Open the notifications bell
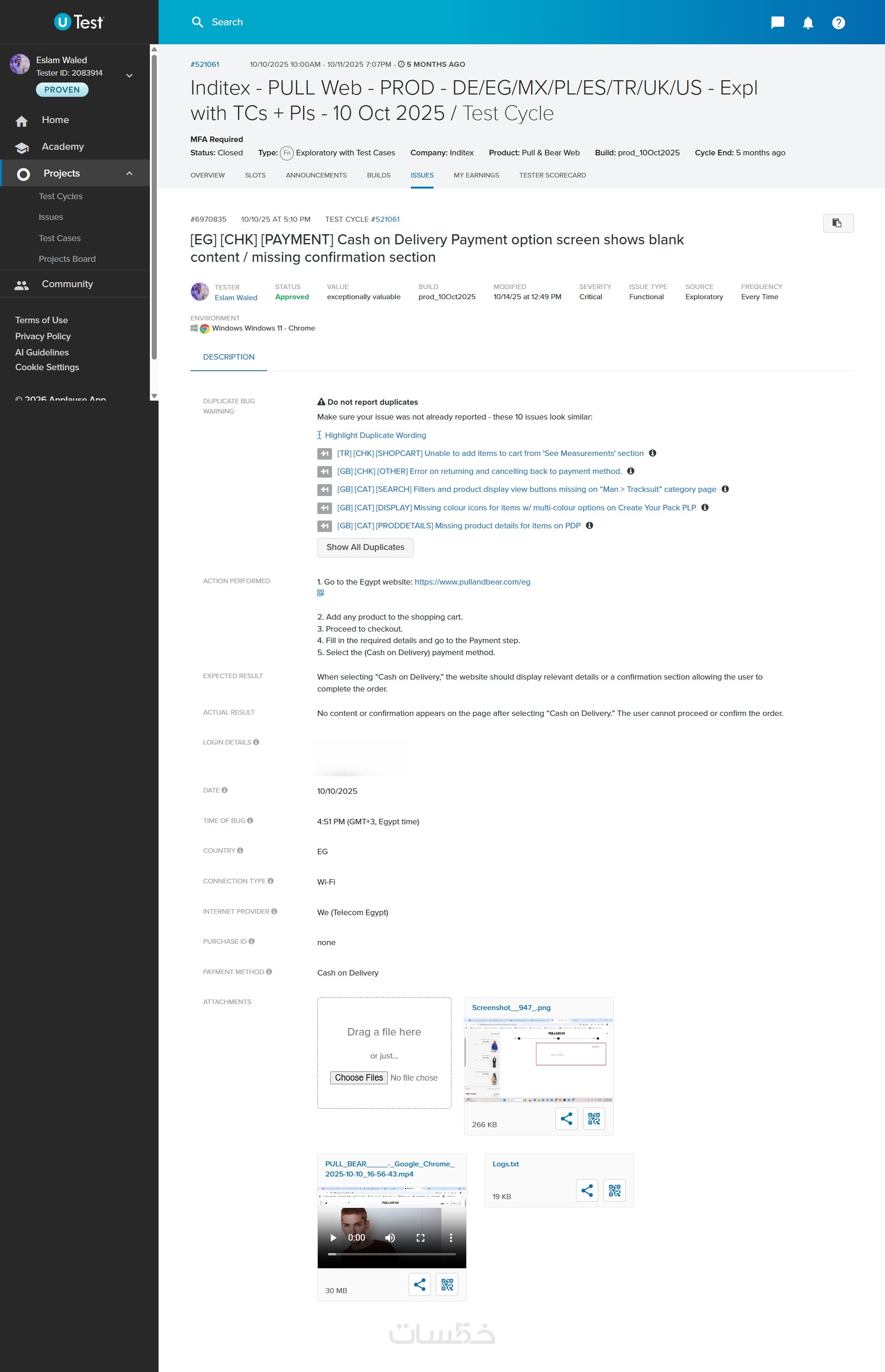 click(808, 23)
